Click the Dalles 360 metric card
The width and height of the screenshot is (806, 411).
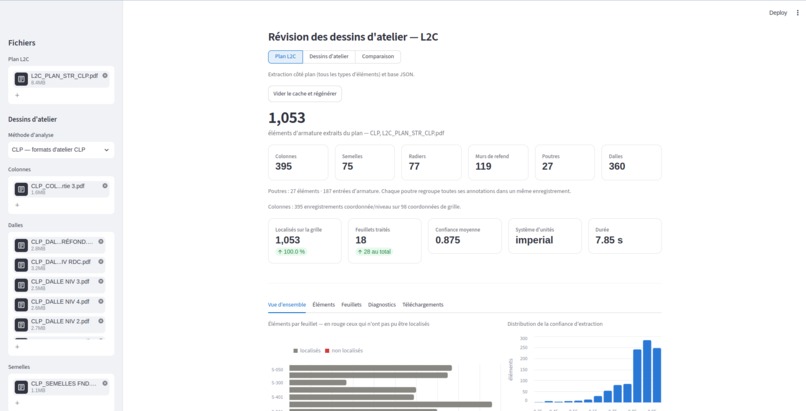point(632,162)
